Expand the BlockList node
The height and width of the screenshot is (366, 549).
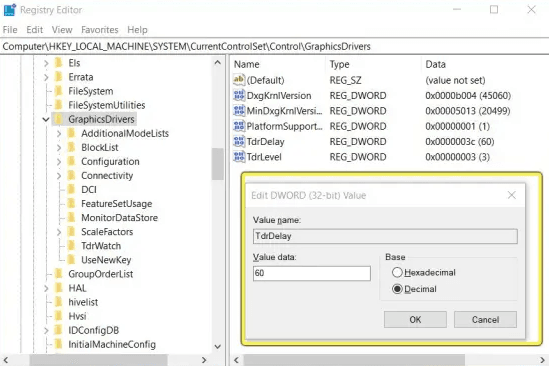(59, 148)
